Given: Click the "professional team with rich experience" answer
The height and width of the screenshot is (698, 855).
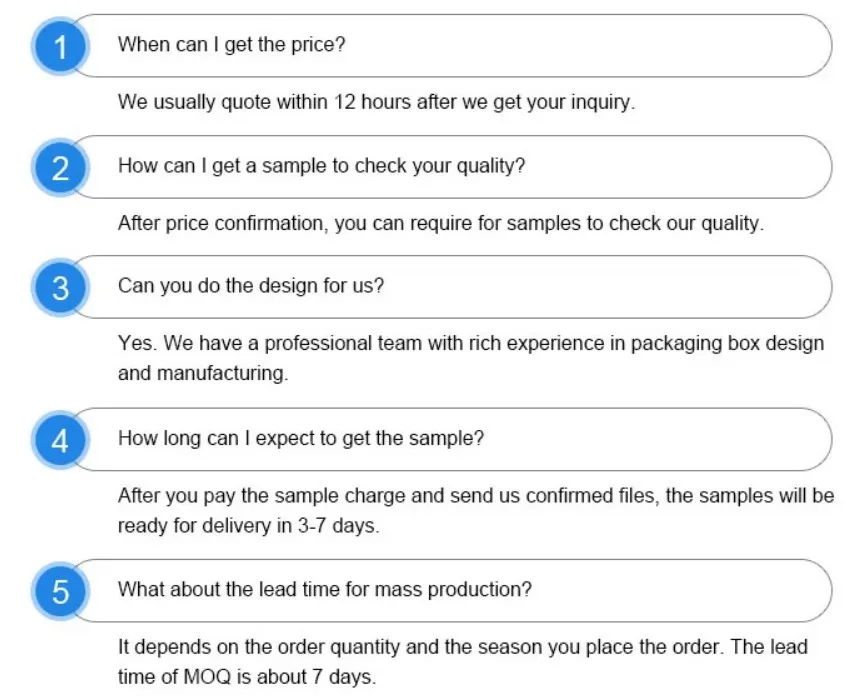Looking at the screenshot, I should (470, 344).
